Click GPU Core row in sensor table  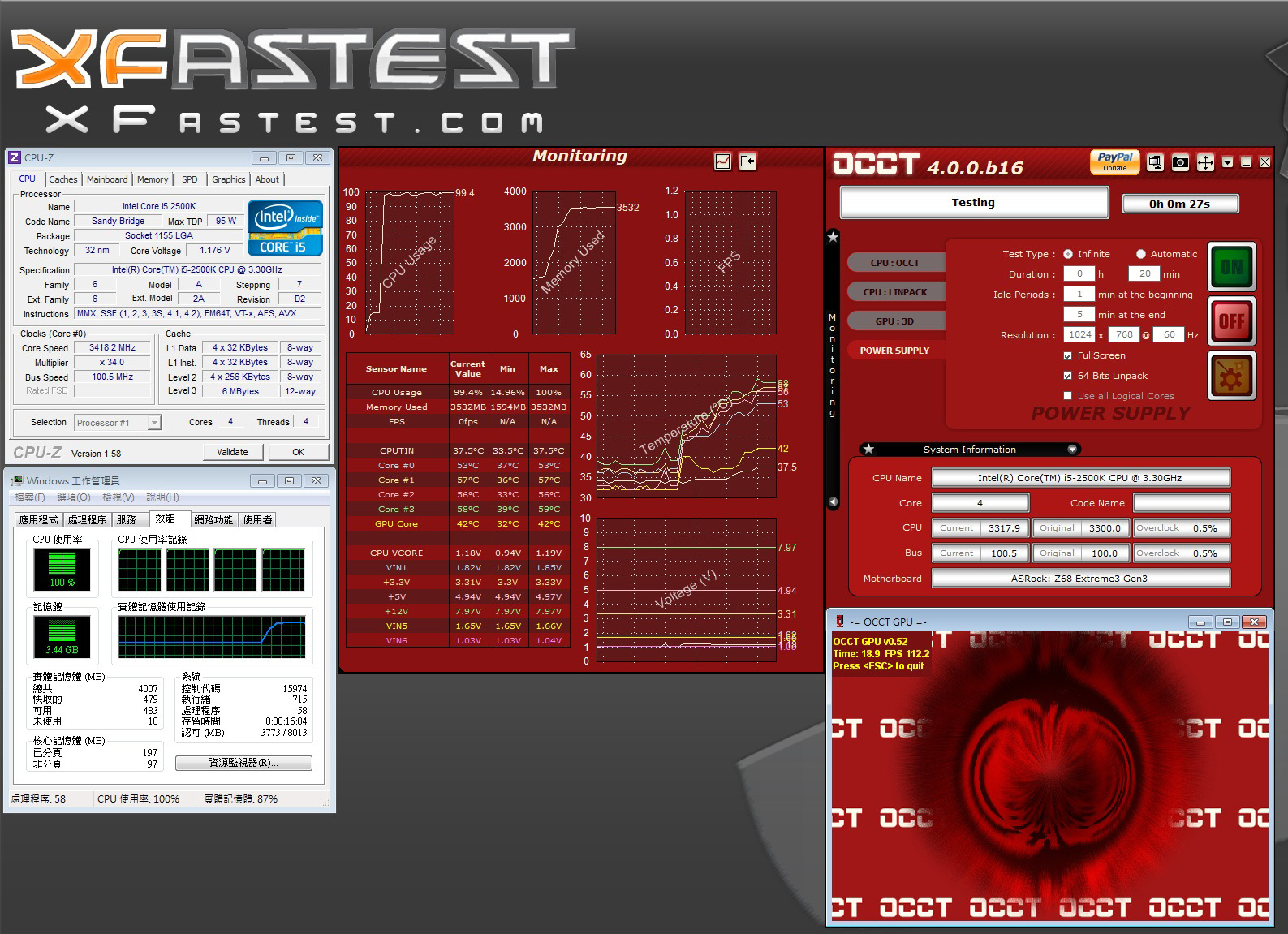[x=458, y=524]
